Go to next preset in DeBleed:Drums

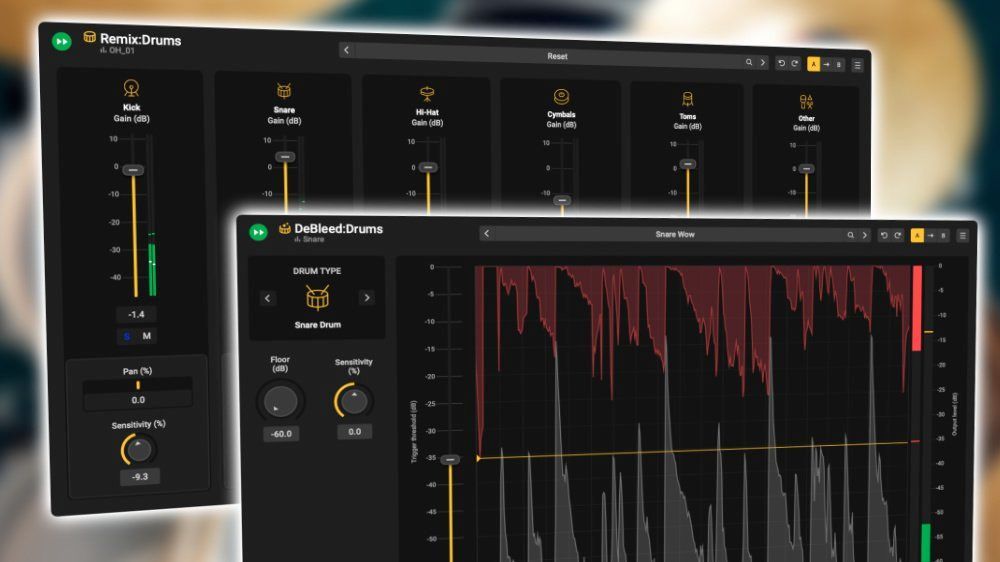[x=865, y=235]
